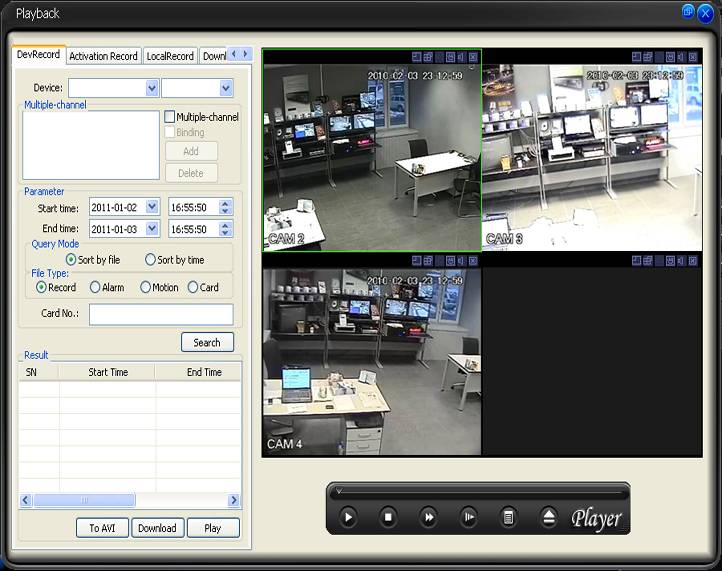The image size is (722, 571).
Task: Open the first Device dropdown
Action: coord(152,87)
